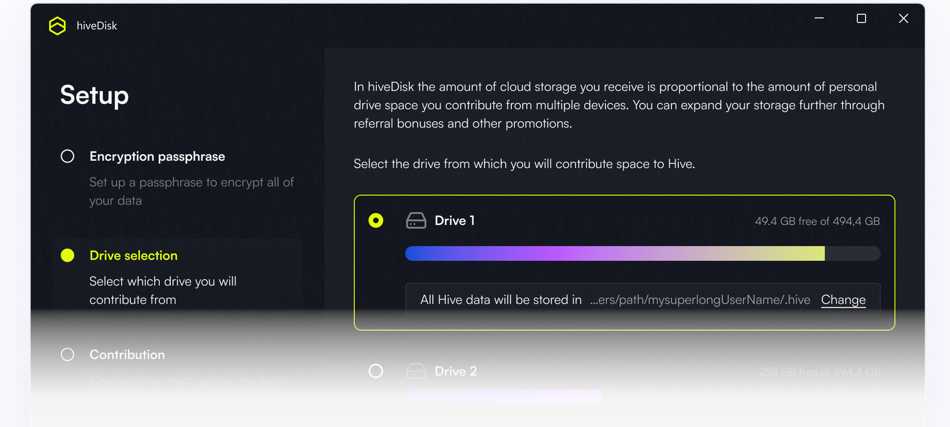Select the Drive 2 radio button
This screenshot has height=427, width=950.
click(x=376, y=371)
